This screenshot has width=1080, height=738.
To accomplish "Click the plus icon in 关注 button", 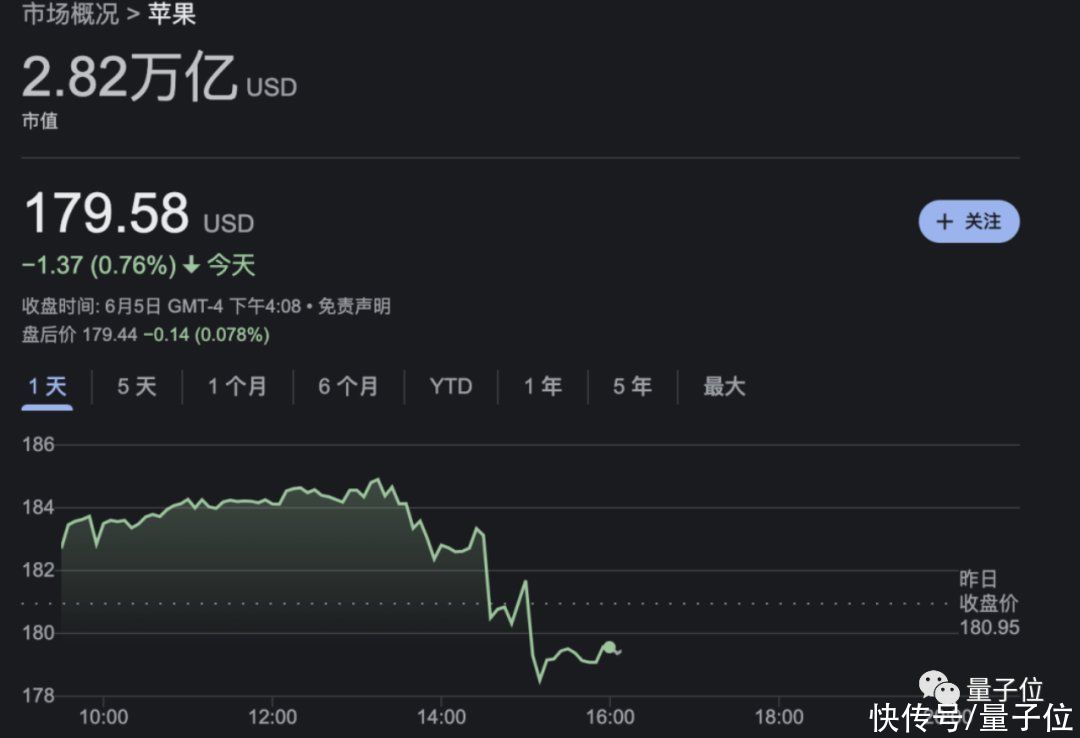I will coord(945,222).
